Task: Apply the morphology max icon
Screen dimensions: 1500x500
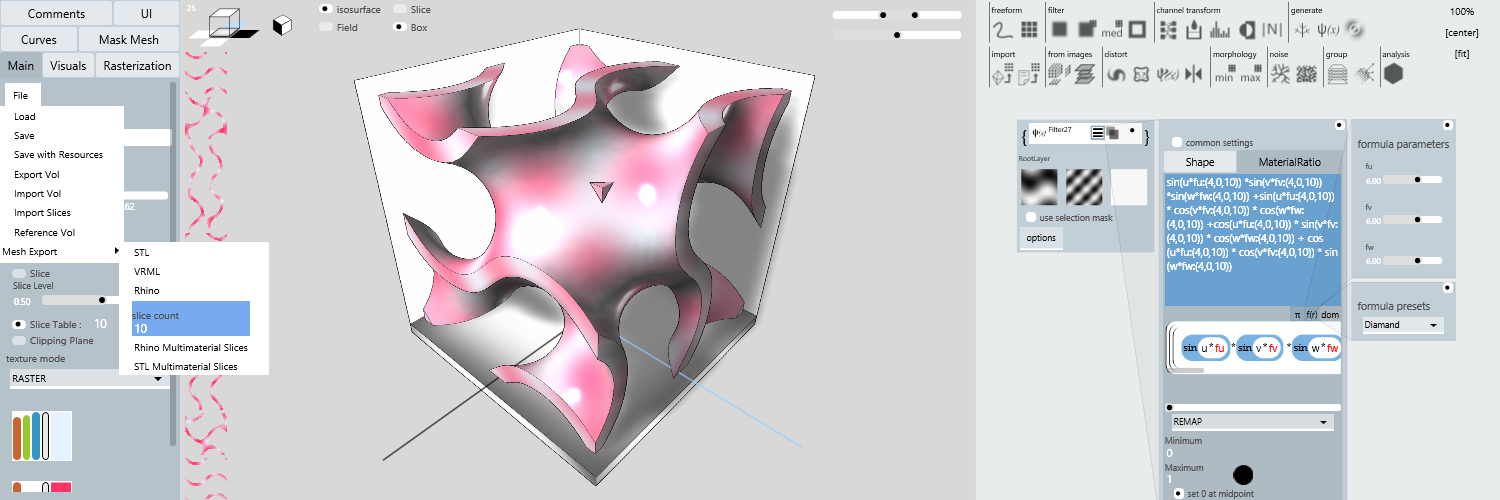Action: click(x=1250, y=75)
